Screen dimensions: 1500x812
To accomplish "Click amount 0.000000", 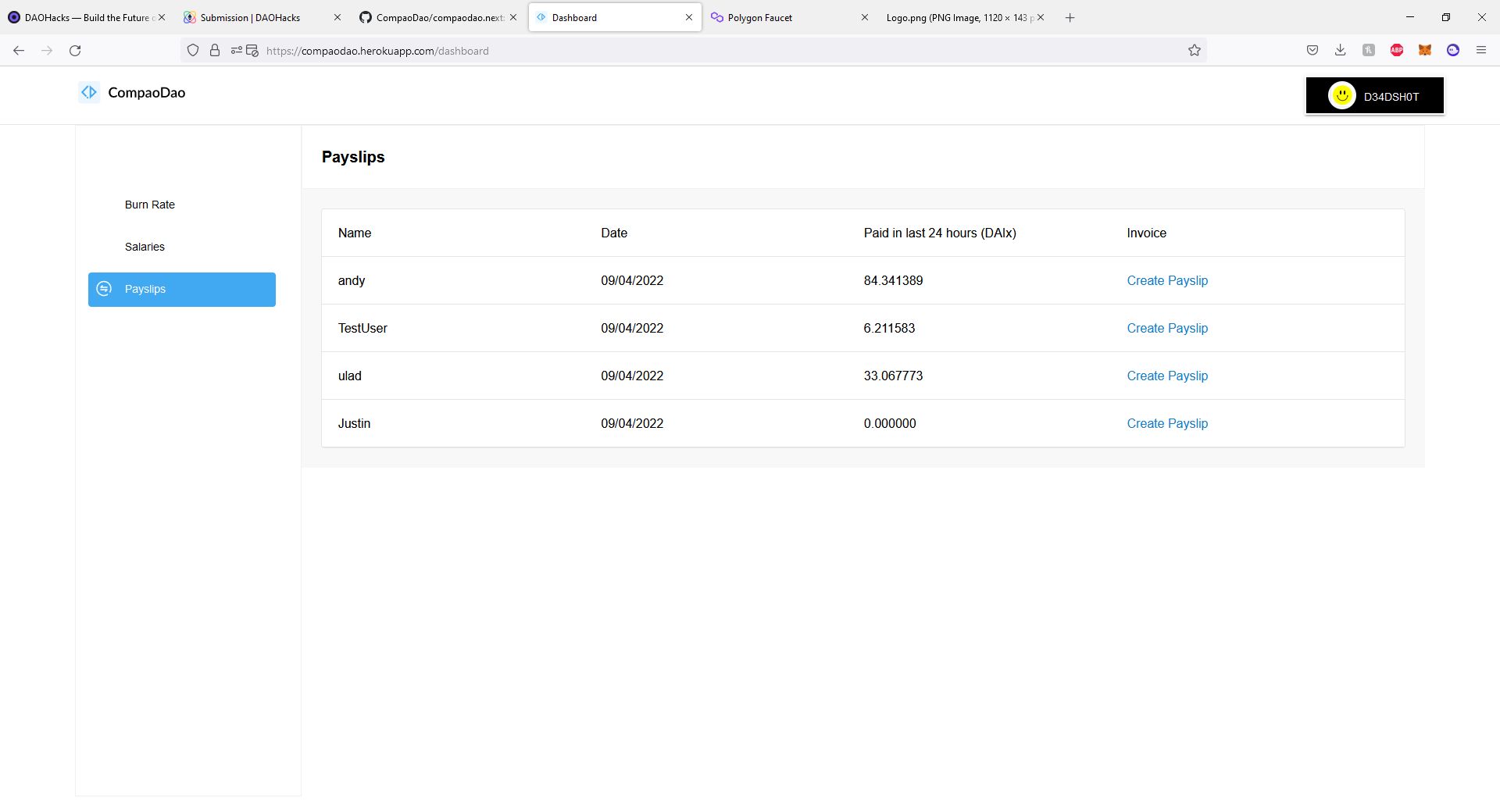I will [x=890, y=423].
